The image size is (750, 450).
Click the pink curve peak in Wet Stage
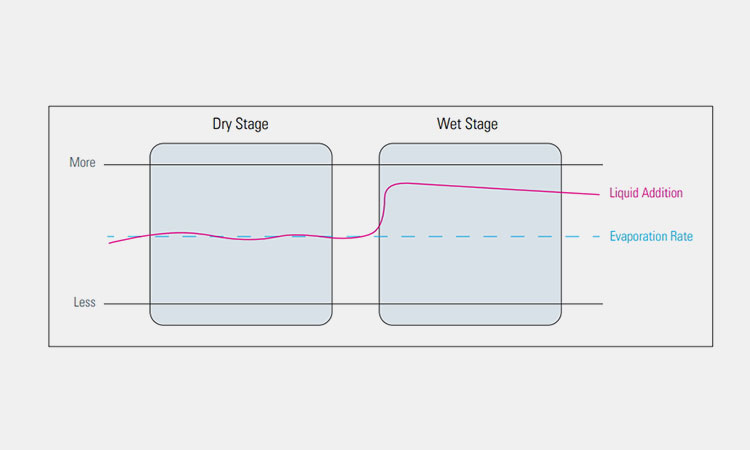pyautogui.click(x=405, y=183)
